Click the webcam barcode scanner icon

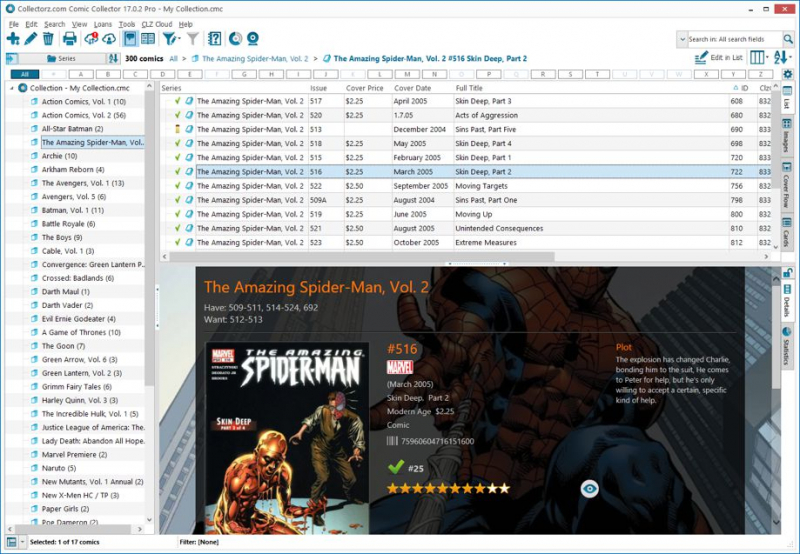[253, 39]
